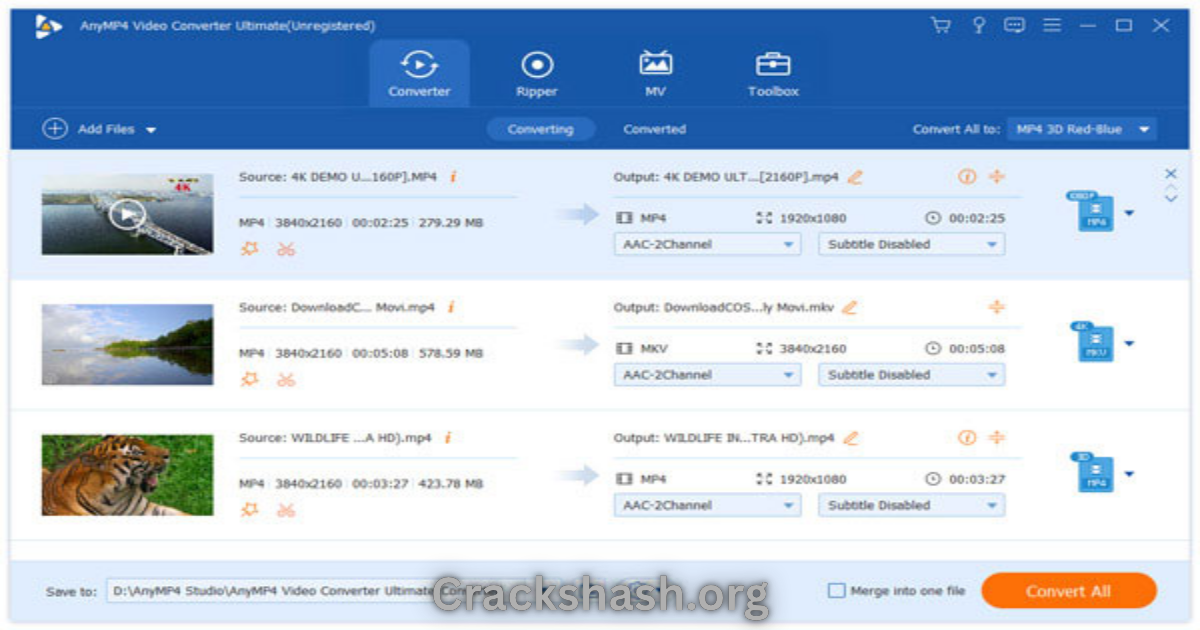The width and height of the screenshot is (1200, 630).
Task: Open Subtitle Disabled dropdown for 4K DEMO
Action: coord(912,244)
